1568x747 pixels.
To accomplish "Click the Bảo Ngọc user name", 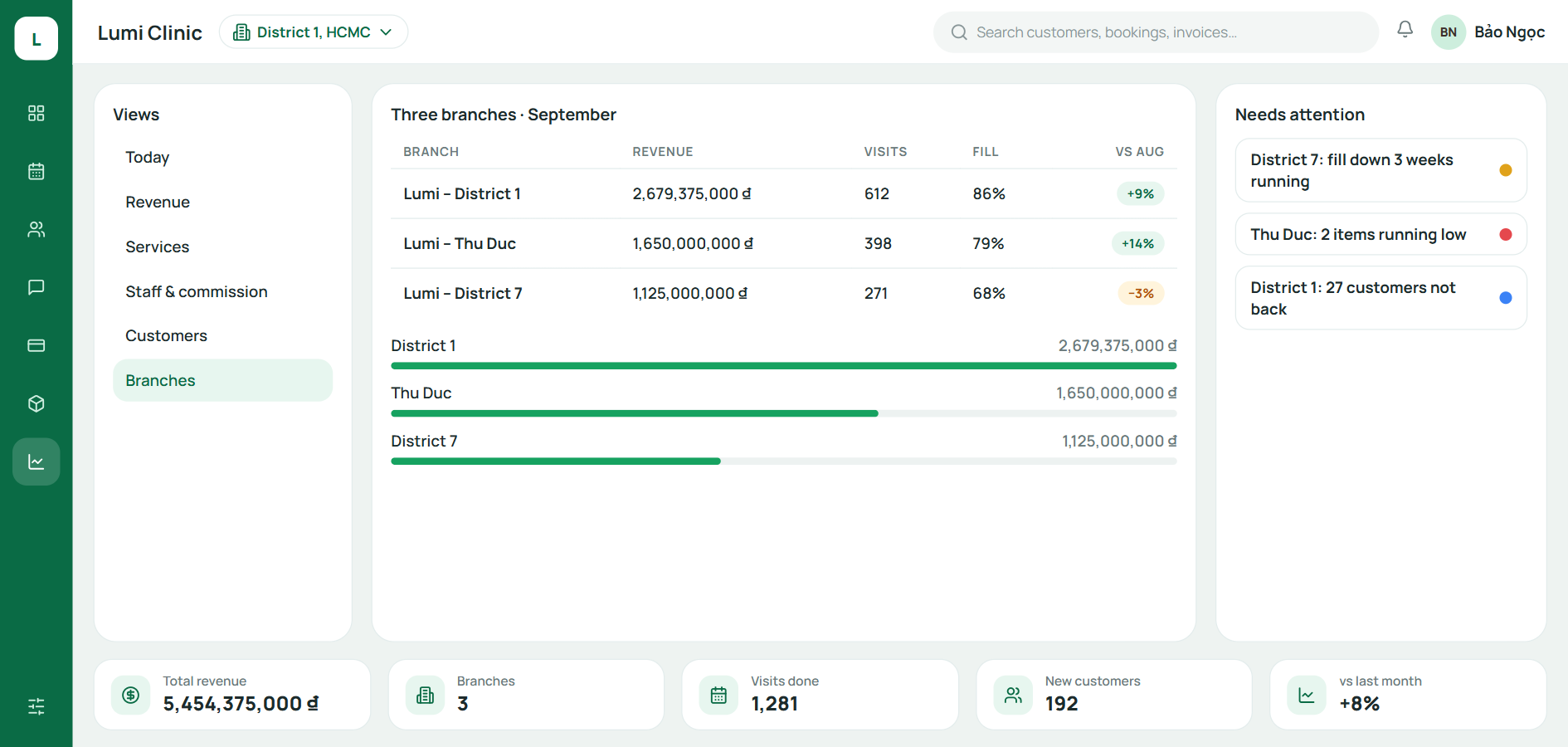I will [x=1509, y=32].
